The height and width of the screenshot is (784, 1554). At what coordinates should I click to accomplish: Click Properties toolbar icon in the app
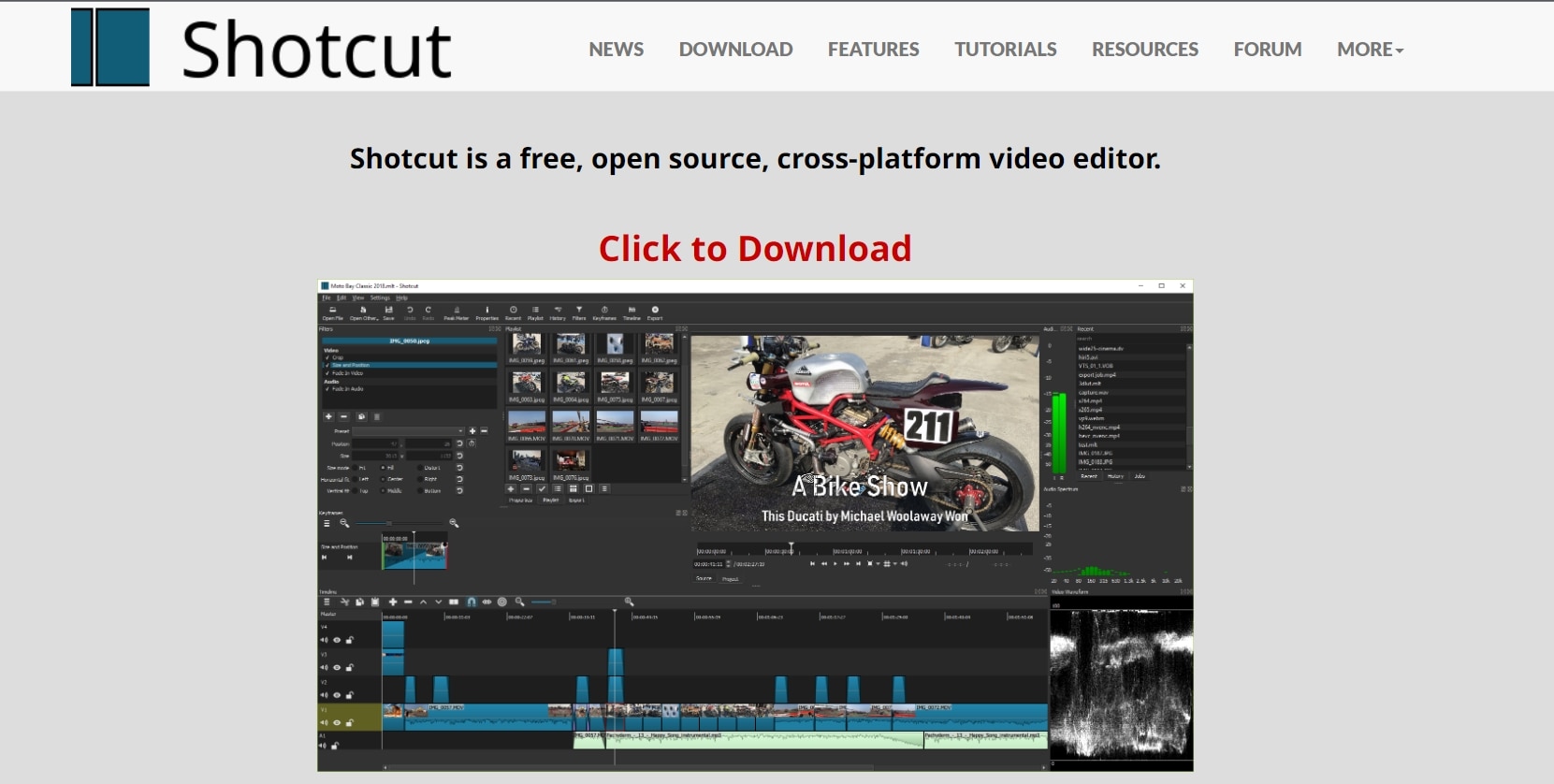pyautogui.click(x=487, y=313)
